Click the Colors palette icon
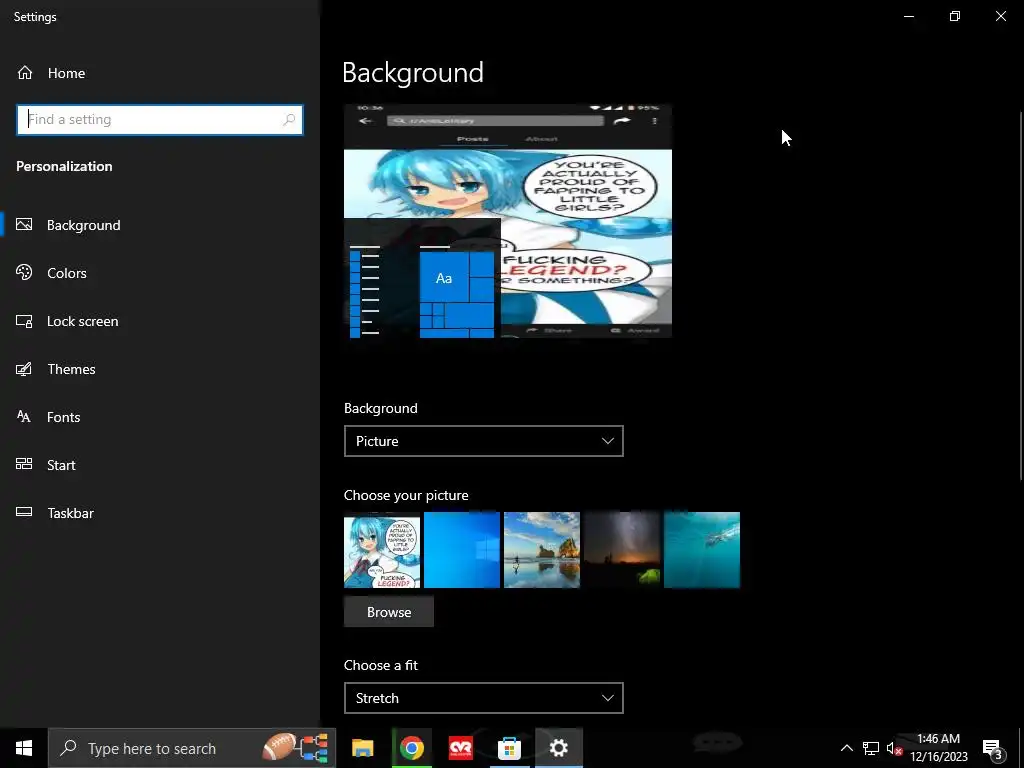1024x768 pixels. click(24, 272)
